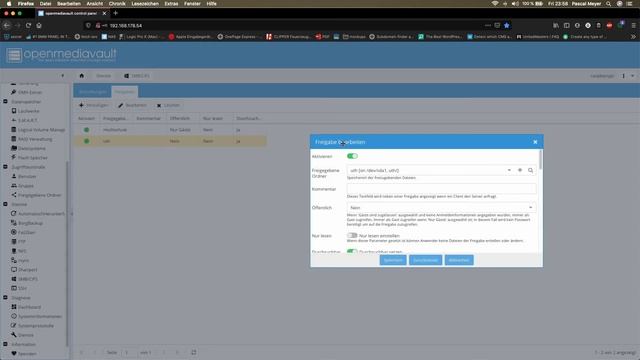
Task: Click the three-dot menu at top right
Action: (623, 76)
